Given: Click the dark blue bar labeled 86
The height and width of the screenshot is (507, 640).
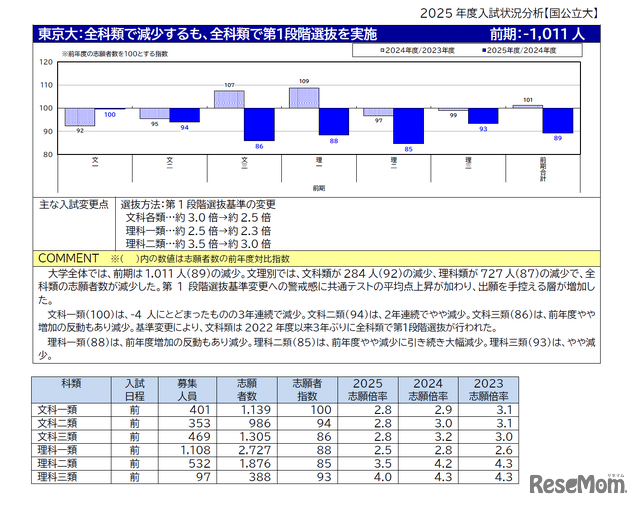Looking at the screenshot, I should pos(259,125).
